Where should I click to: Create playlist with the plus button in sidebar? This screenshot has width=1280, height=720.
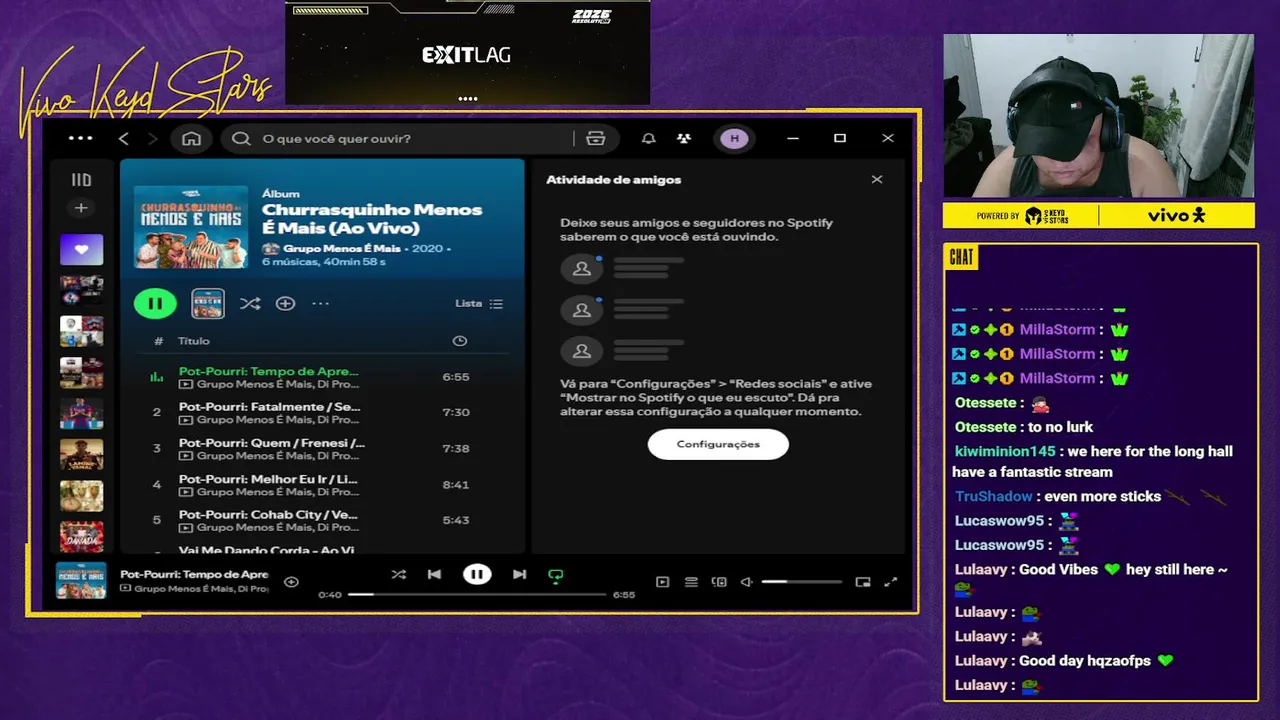[x=81, y=208]
